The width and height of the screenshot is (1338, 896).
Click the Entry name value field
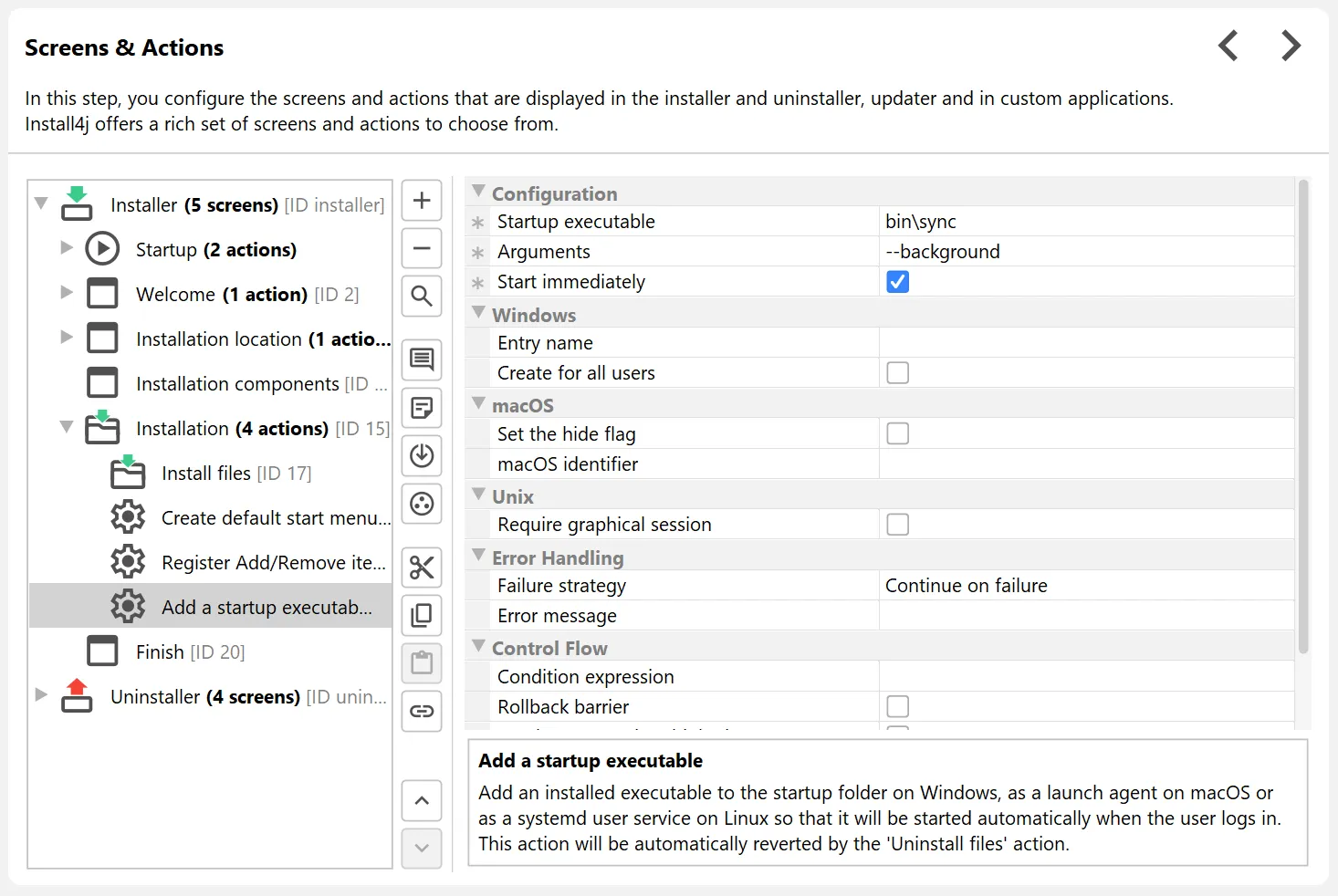tap(1086, 343)
